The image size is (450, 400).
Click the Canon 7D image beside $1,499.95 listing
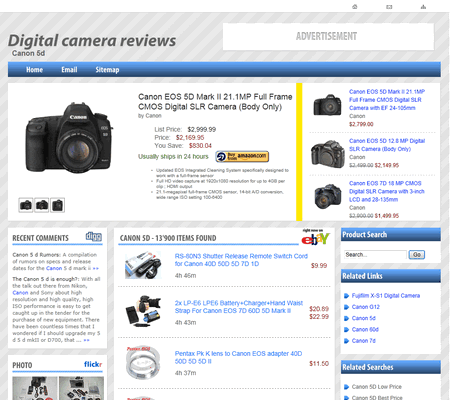tap(328, 196)
